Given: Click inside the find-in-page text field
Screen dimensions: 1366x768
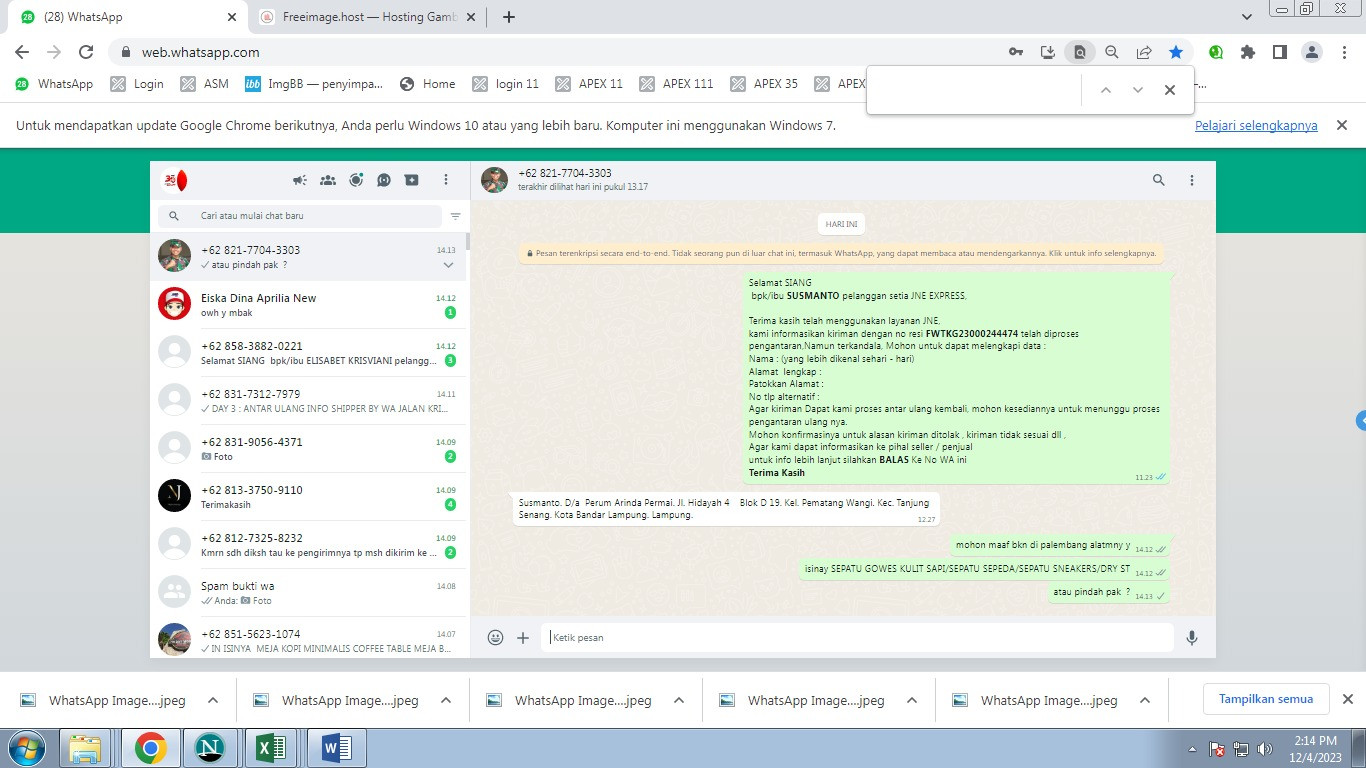Looking at the screenshot, I should [976, 90].
